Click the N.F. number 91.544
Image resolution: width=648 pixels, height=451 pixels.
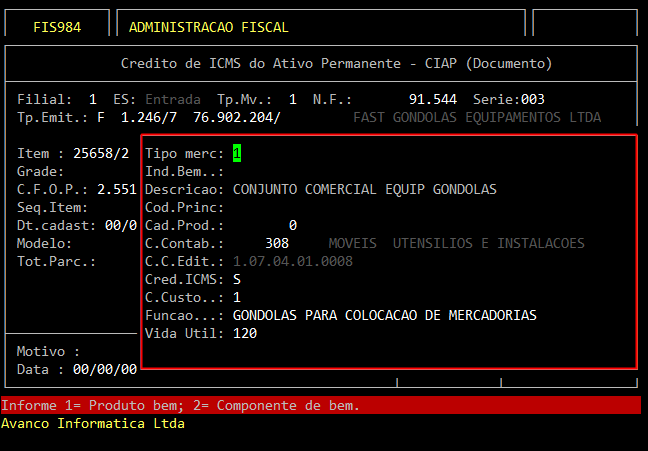(432, 100)
